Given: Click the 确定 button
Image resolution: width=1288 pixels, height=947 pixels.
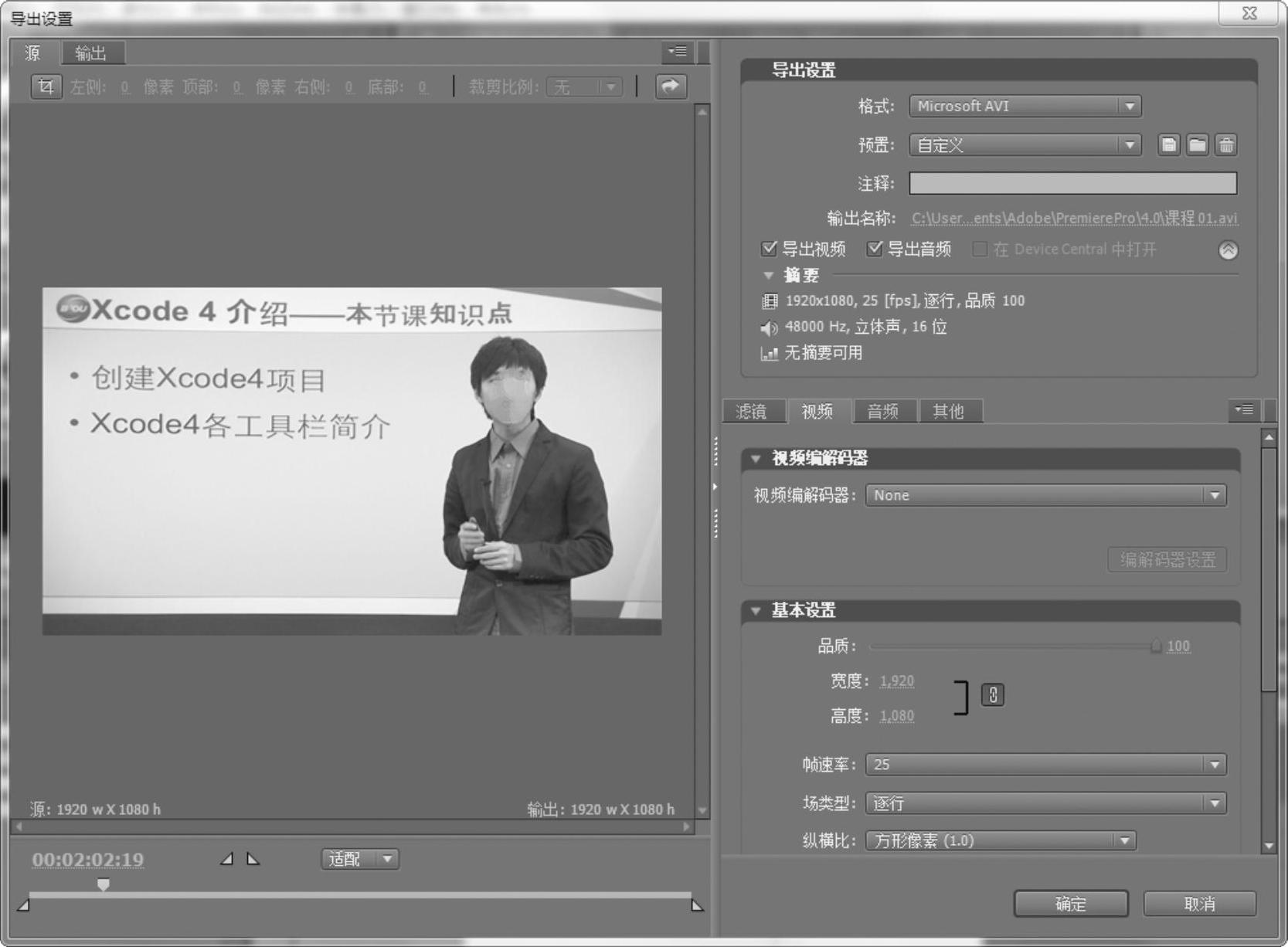Looking at the screenshot, I should pos(1071,904).
